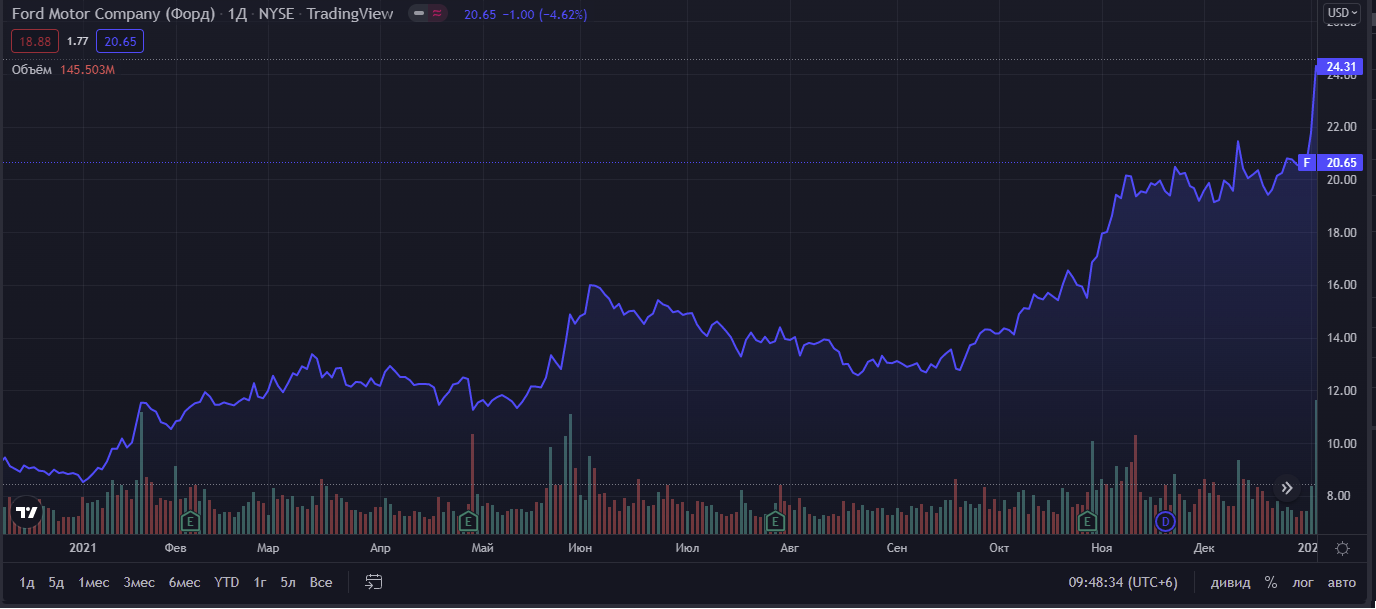Switch to the 1мес time range

(x=94, y=582)
